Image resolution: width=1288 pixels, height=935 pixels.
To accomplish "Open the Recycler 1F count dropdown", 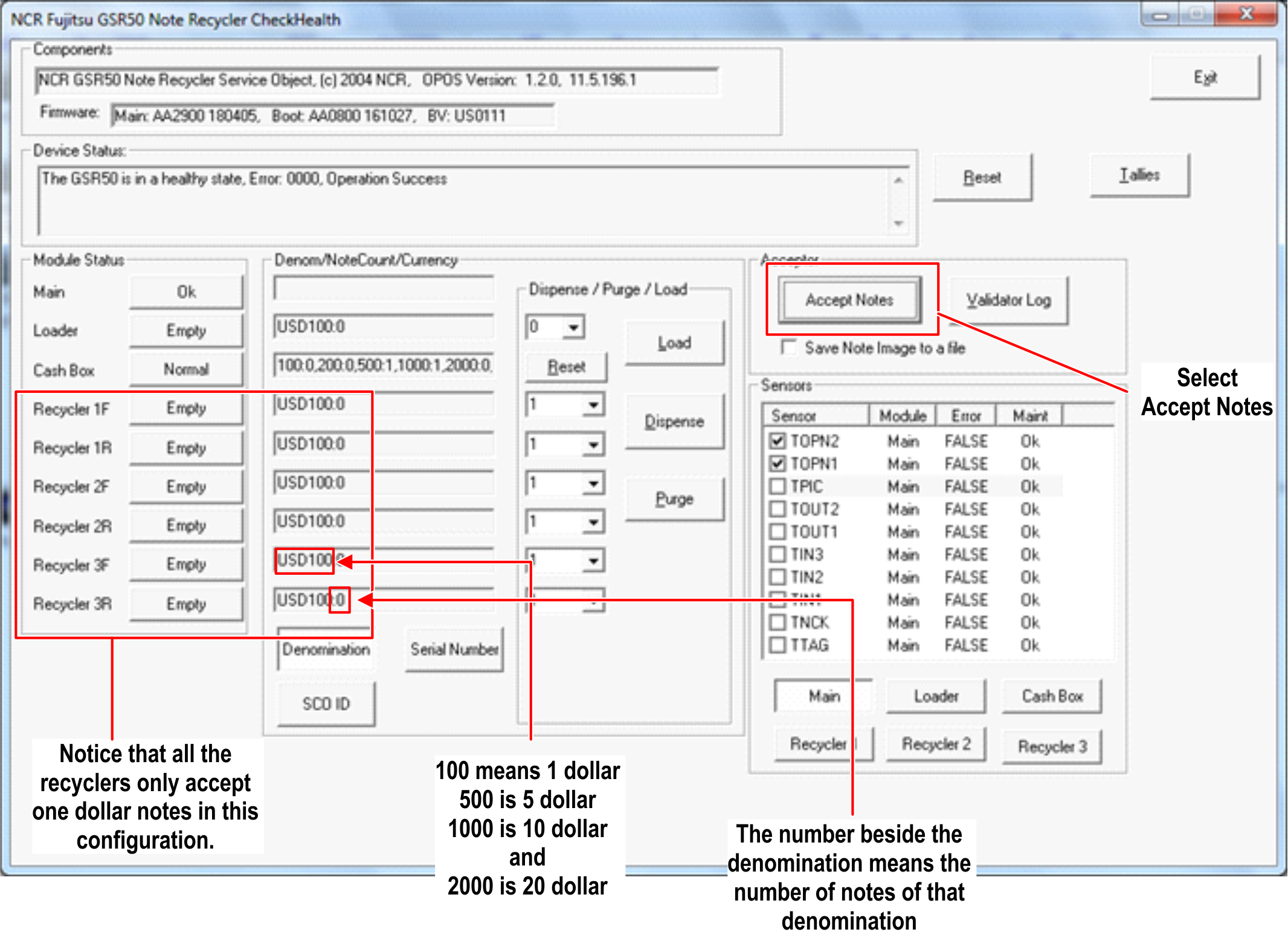I will 594,404.
